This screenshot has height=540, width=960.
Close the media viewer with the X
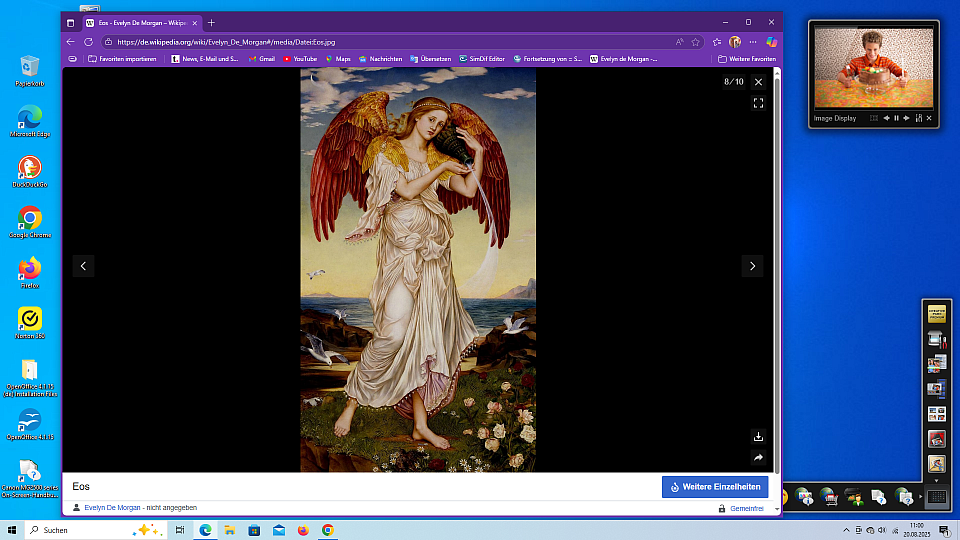tap(759, 81)
